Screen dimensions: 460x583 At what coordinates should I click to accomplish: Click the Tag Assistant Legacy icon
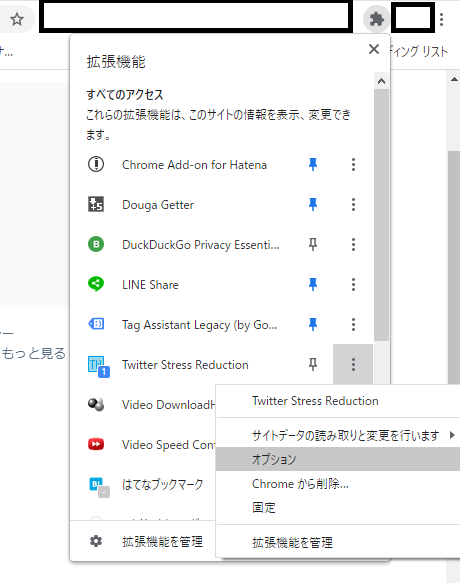(96, 324)
